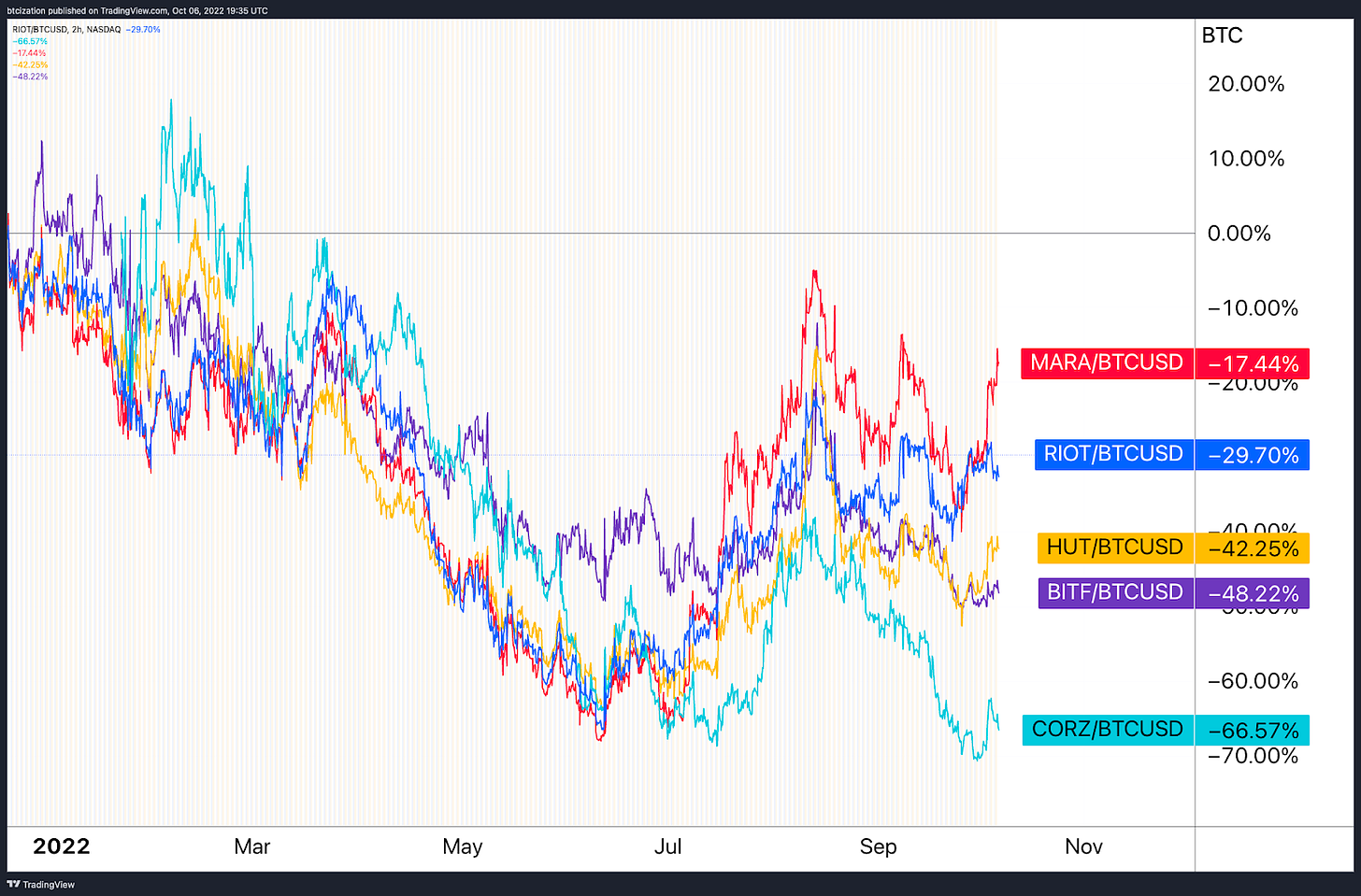Click the 2022 label on the time axis
Image resolution: width=1361 pixels, height=896 pixels.
pos(62,846)
